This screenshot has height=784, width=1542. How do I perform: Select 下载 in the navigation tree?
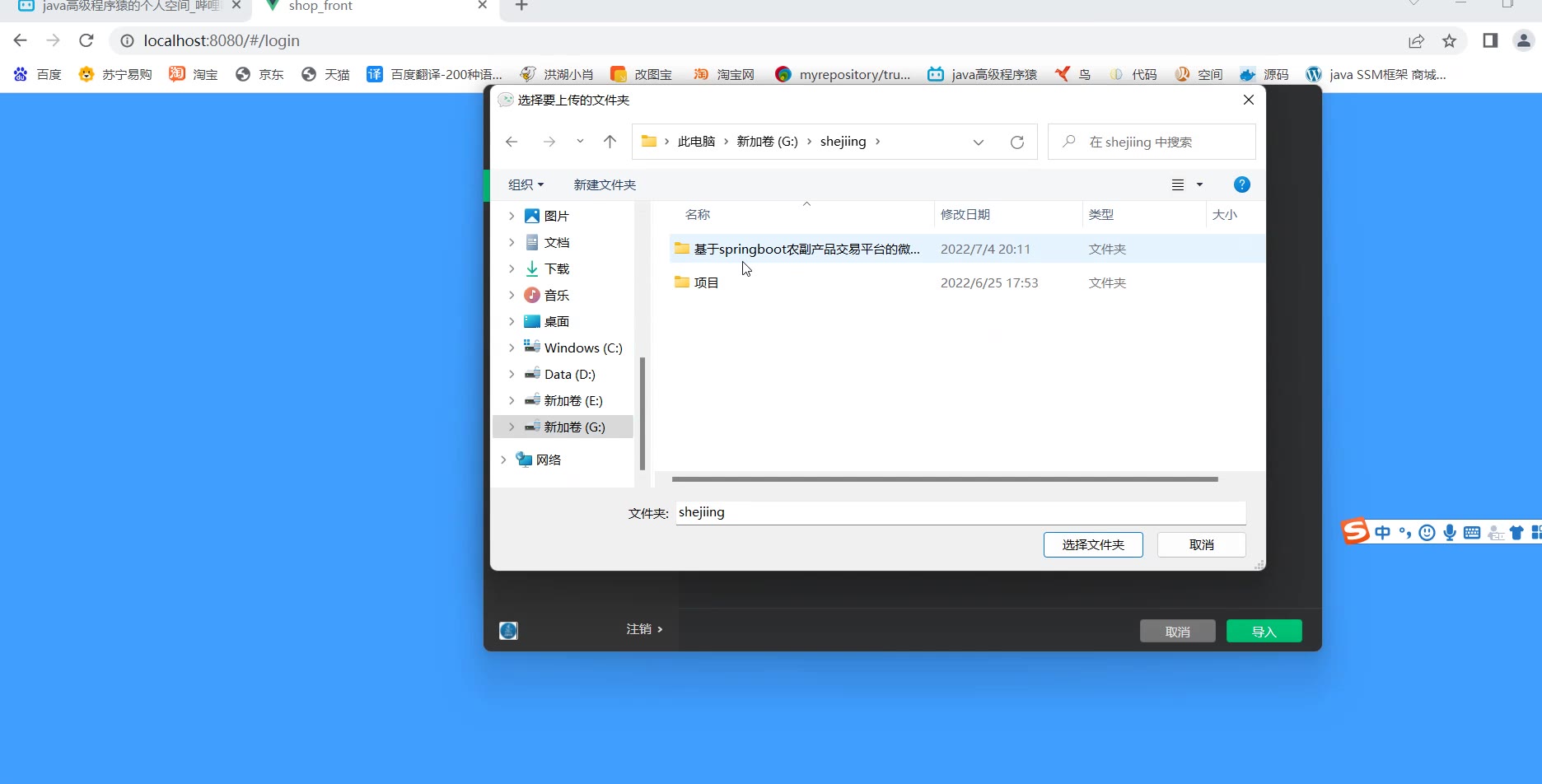coord(557,268)
